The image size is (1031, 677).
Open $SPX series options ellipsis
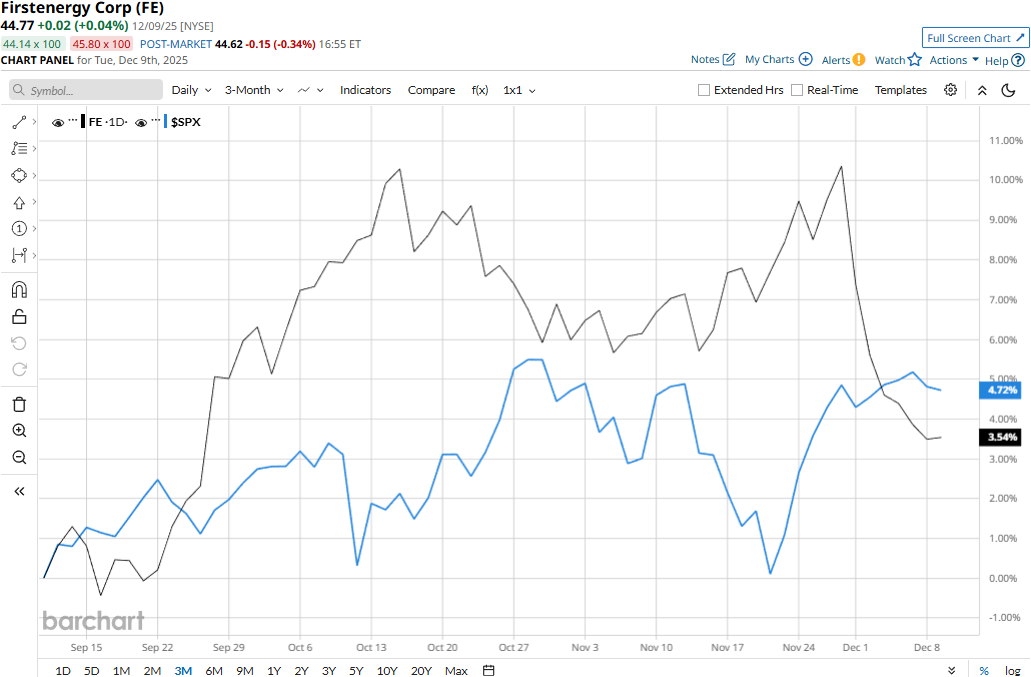pos(156,121)
